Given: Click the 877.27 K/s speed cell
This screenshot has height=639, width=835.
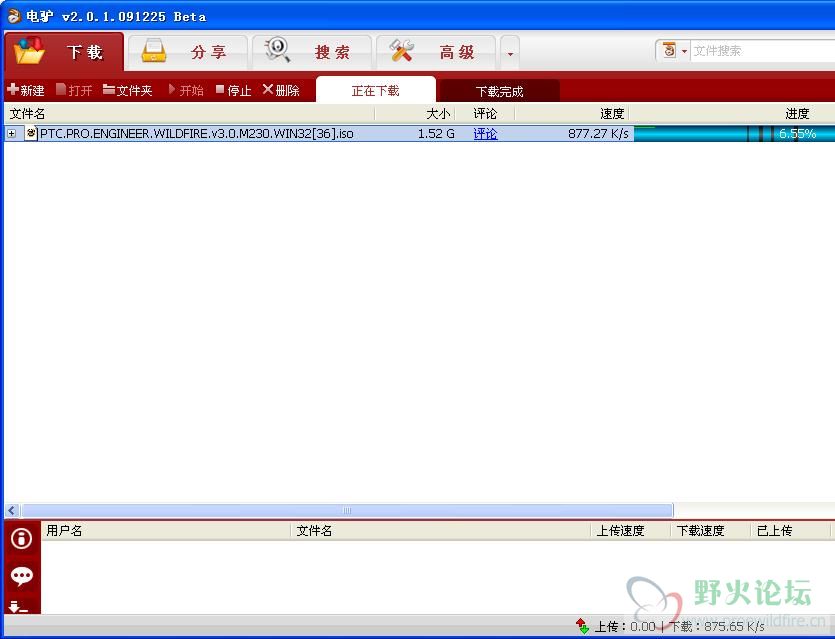Looking at the screenshot, I should pyautogui.click(x=598, y=134).
